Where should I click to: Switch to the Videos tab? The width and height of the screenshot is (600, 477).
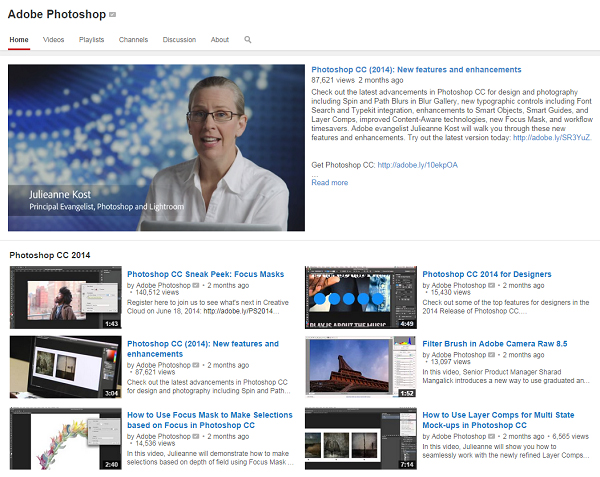pos(54,40)
